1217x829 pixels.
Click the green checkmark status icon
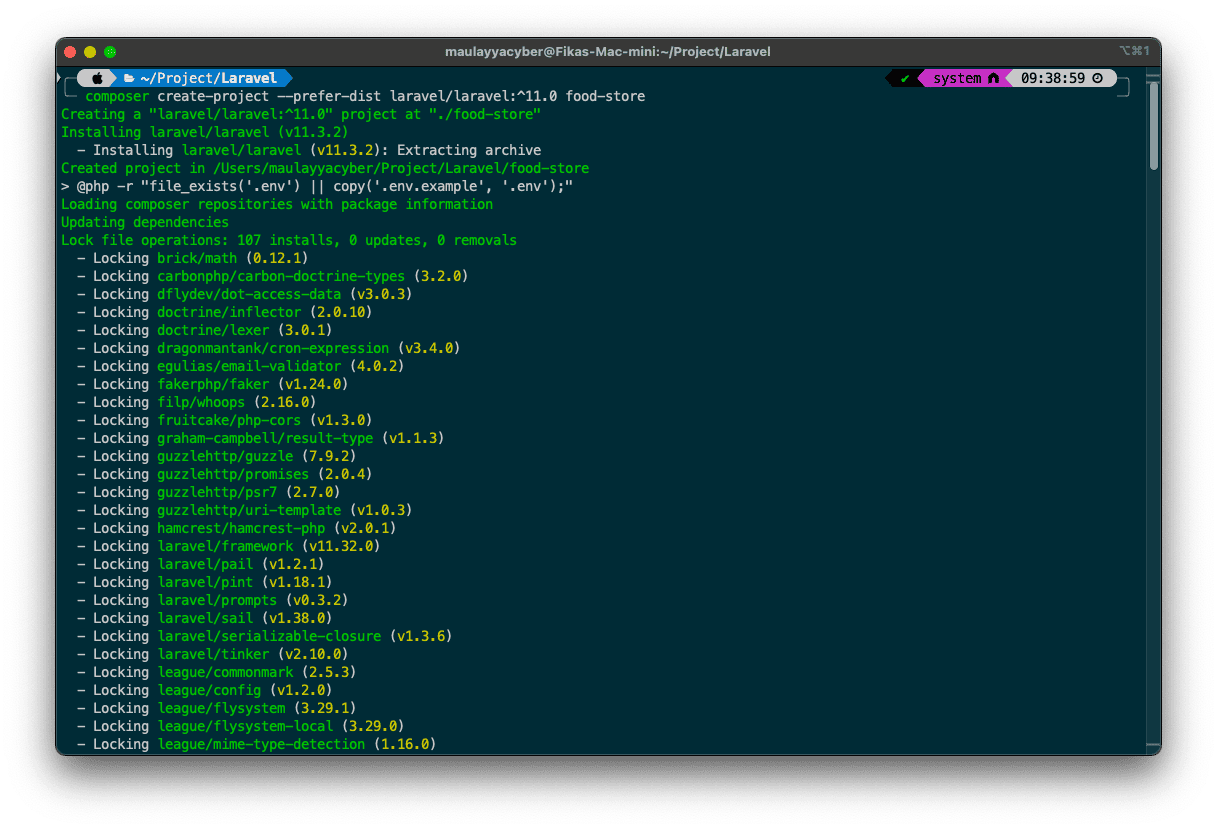click(904, 78)
